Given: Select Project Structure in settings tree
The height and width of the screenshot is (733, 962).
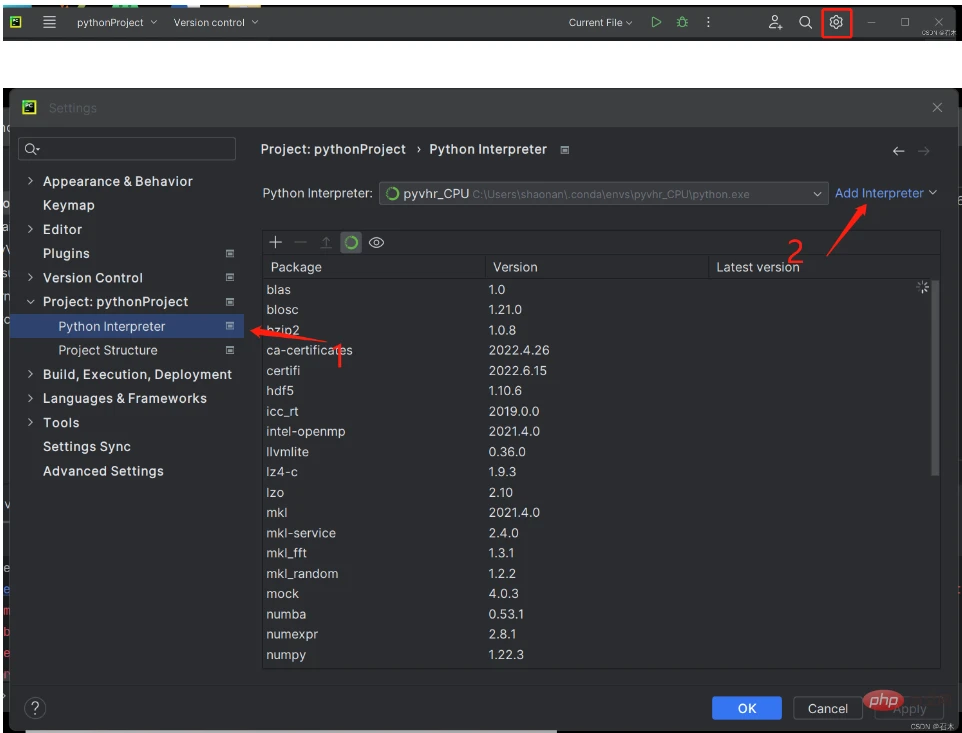Looking at the screenshot, I should coord(107,350).
